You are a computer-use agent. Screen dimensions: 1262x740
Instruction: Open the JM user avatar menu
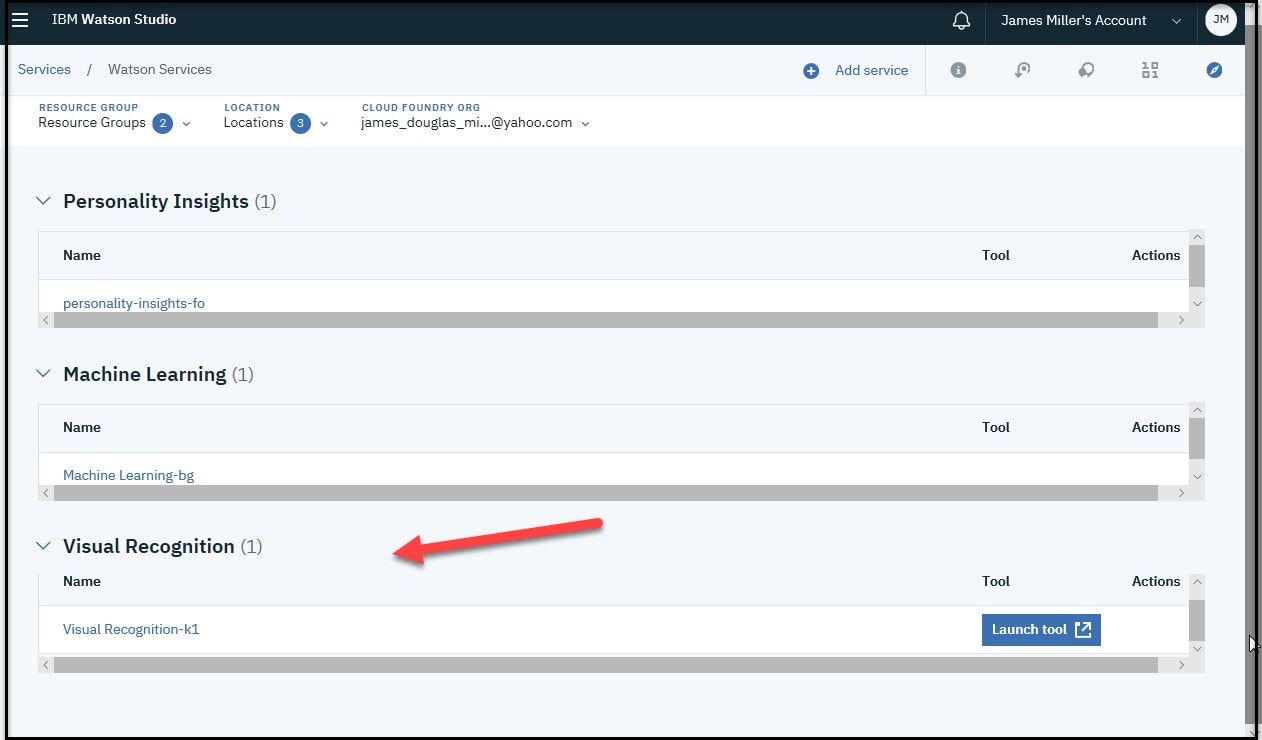click(x=1221, y=19)
